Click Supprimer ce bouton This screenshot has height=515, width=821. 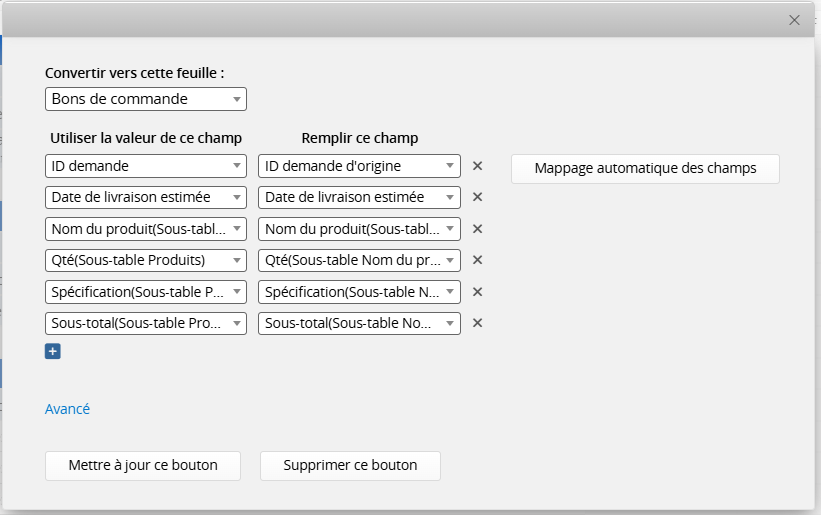[350, 466]
